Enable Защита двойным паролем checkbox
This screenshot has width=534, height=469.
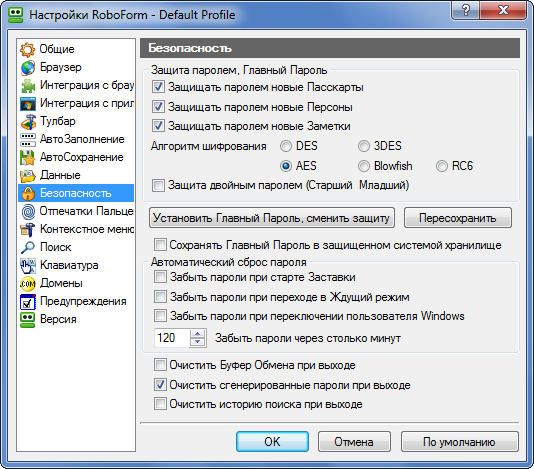158,186
